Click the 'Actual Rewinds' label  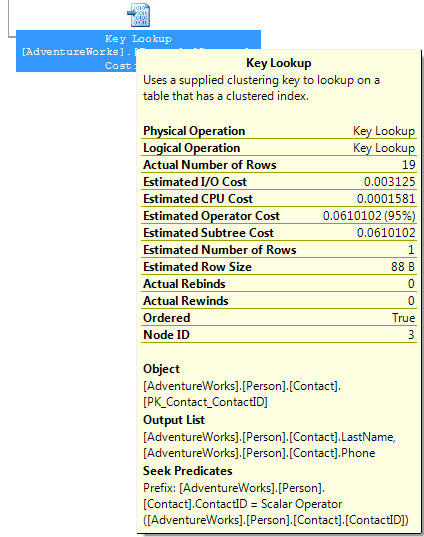click(186, 301)
